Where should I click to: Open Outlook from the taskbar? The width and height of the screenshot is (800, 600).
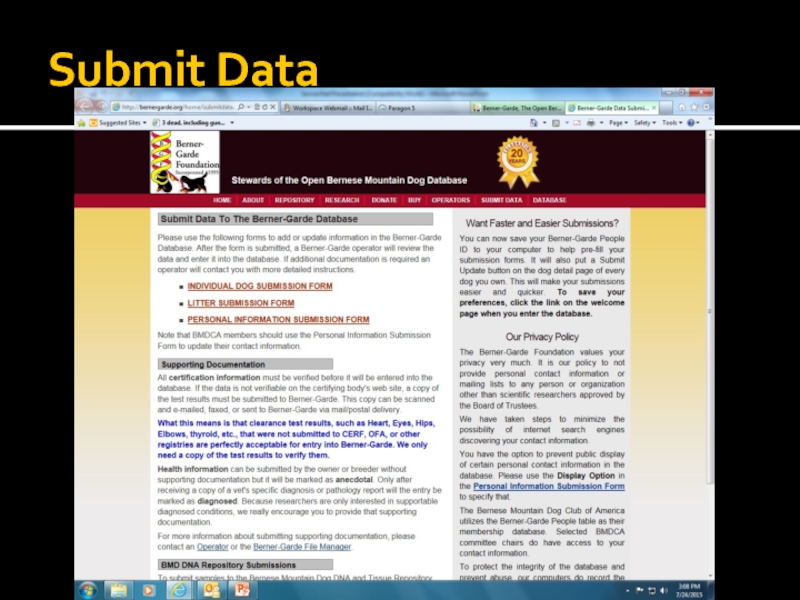pos(211,590)
